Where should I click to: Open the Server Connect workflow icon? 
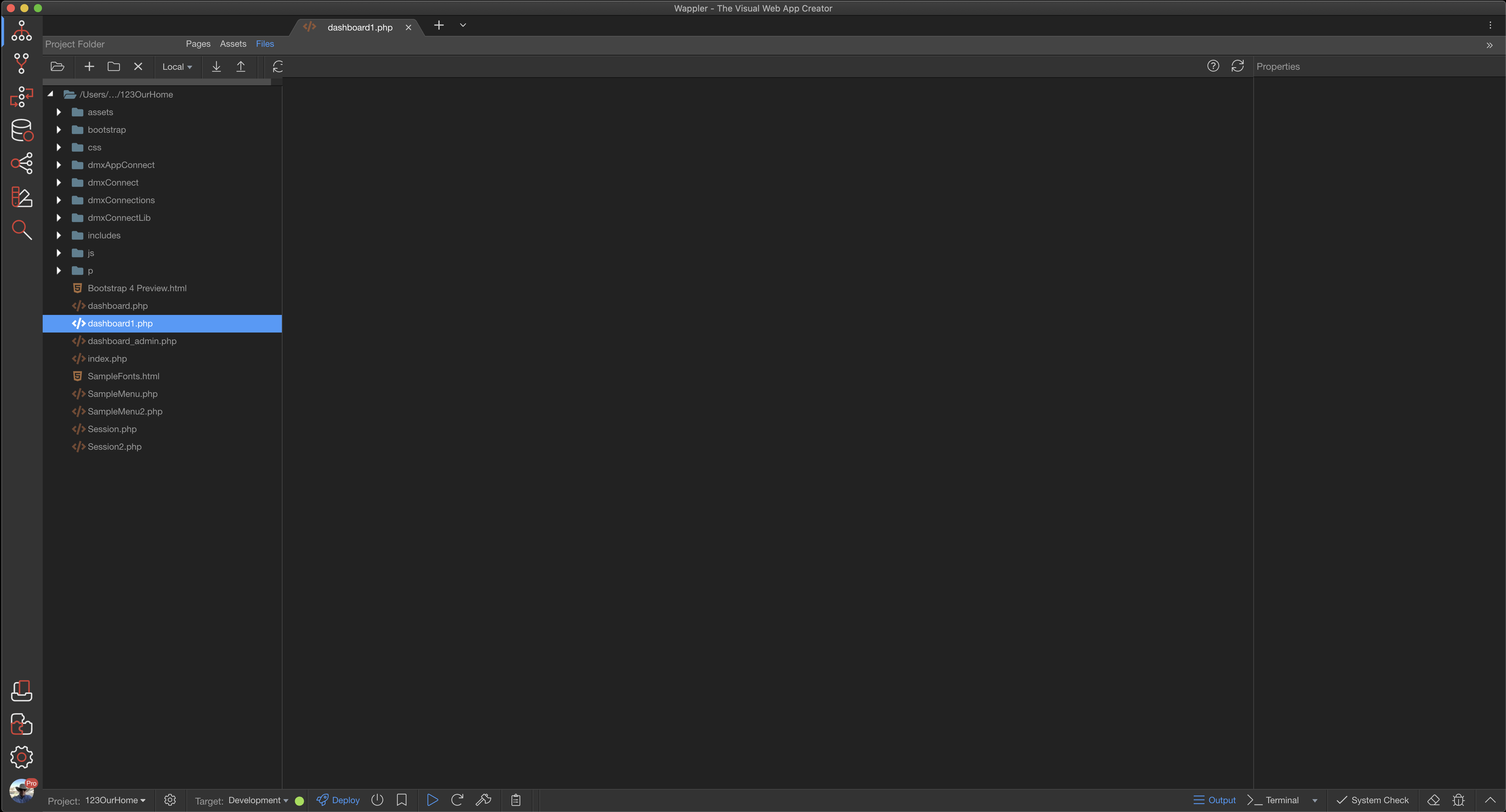(x=21, y=97)
